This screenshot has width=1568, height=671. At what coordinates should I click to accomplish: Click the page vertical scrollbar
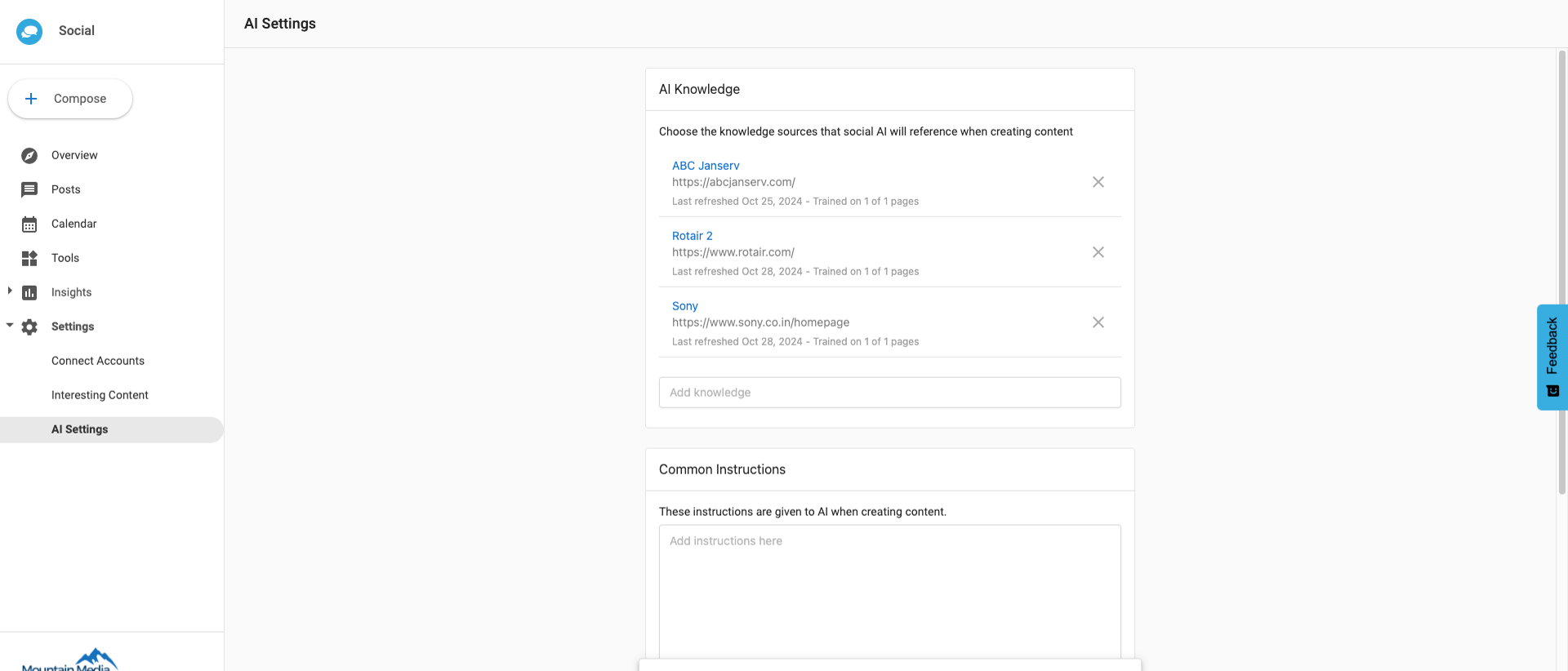click(1561, 272)
